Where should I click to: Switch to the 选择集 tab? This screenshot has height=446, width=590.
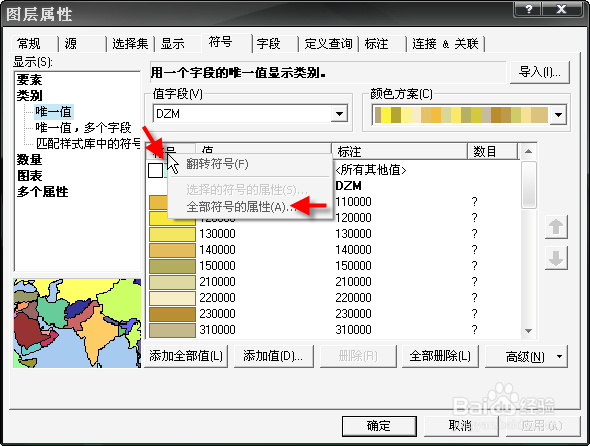pos(130,44)
